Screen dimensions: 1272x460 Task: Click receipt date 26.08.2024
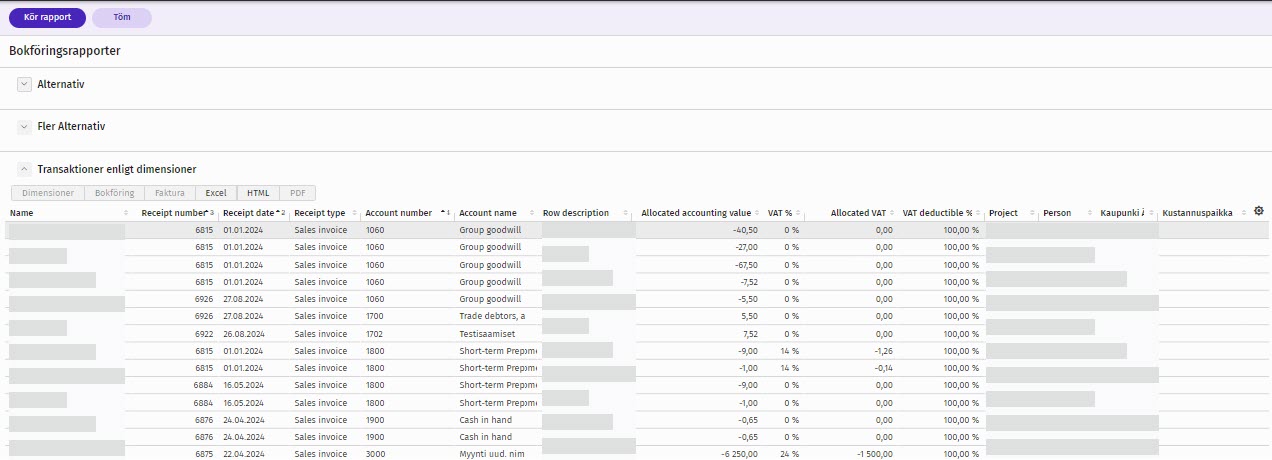tap(243, 334)
